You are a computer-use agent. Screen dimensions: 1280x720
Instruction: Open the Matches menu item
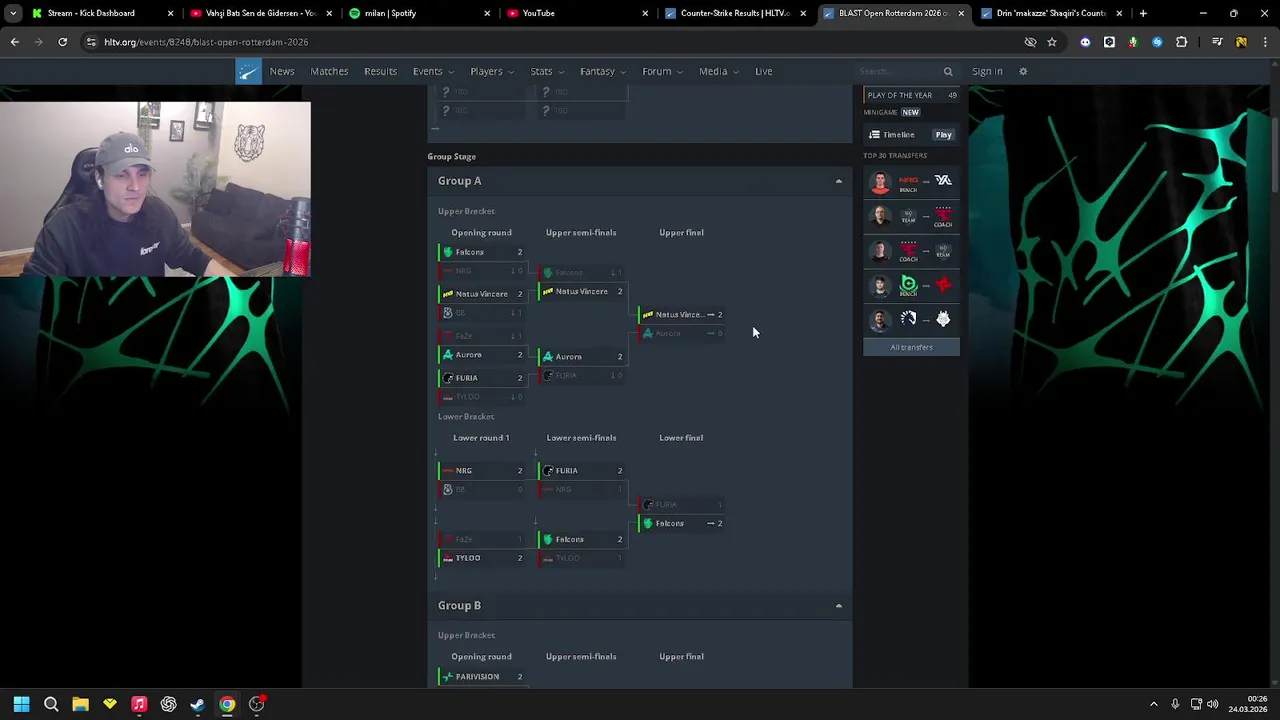[329, 71]
